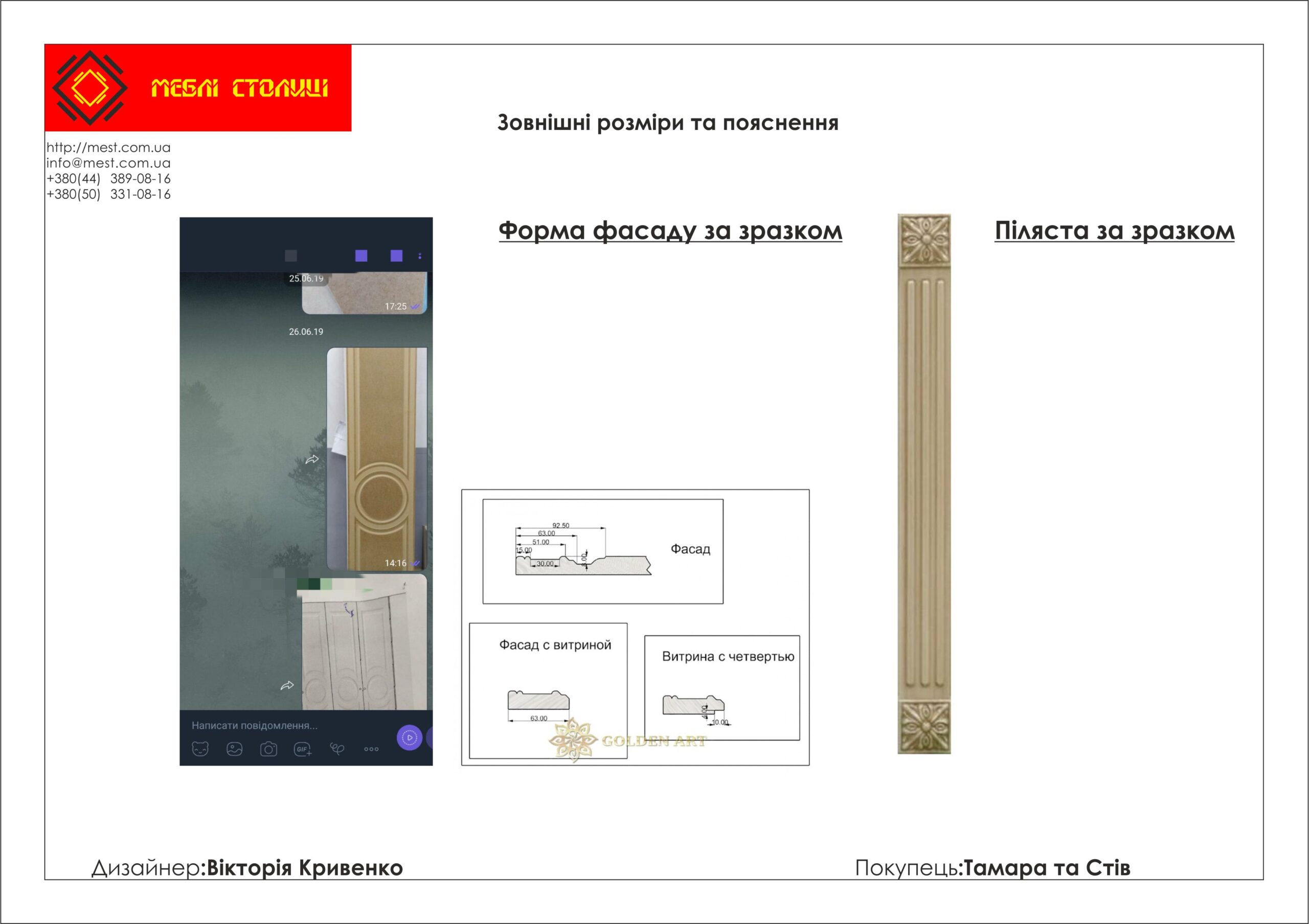Open the sticker bear icon in chat
Viewport: 1309px width, 924px height.
coord(200,749)
